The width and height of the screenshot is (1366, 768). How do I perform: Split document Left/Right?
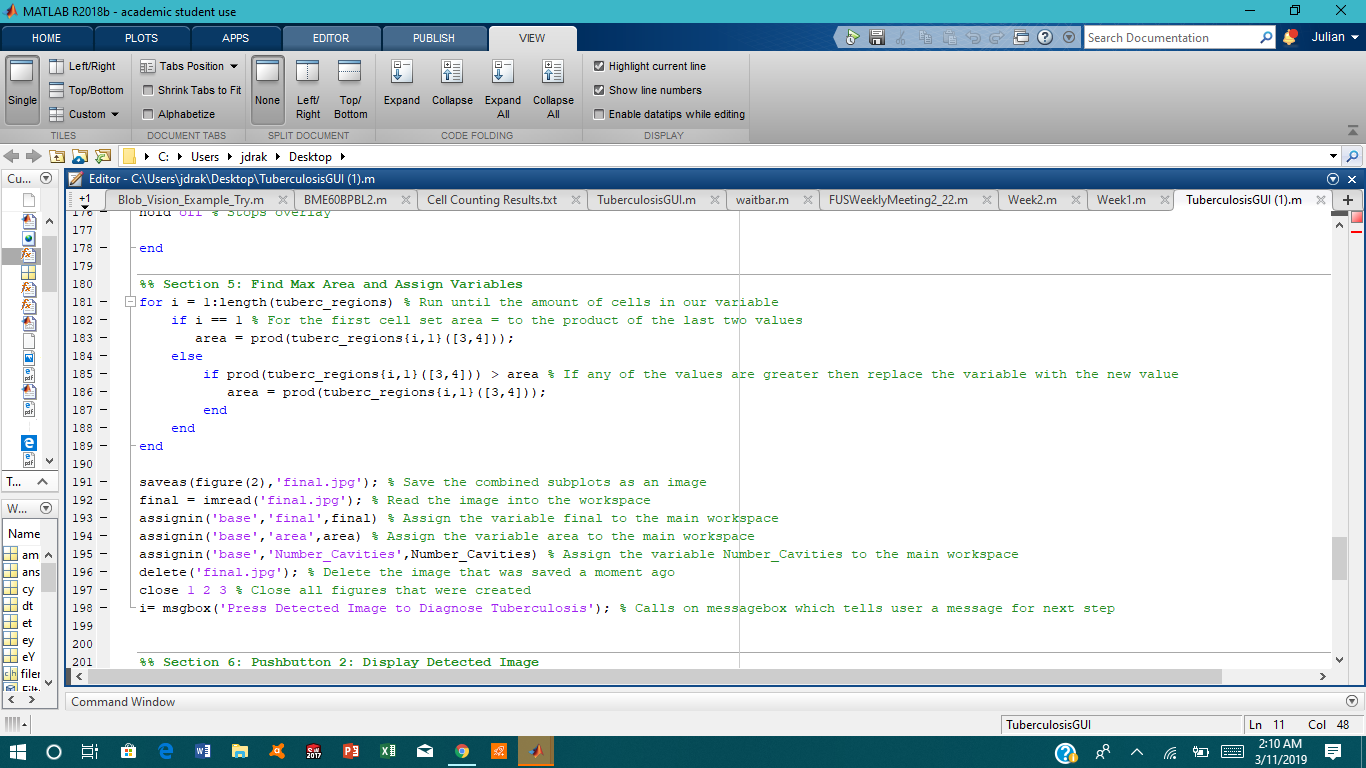(308, 89)
